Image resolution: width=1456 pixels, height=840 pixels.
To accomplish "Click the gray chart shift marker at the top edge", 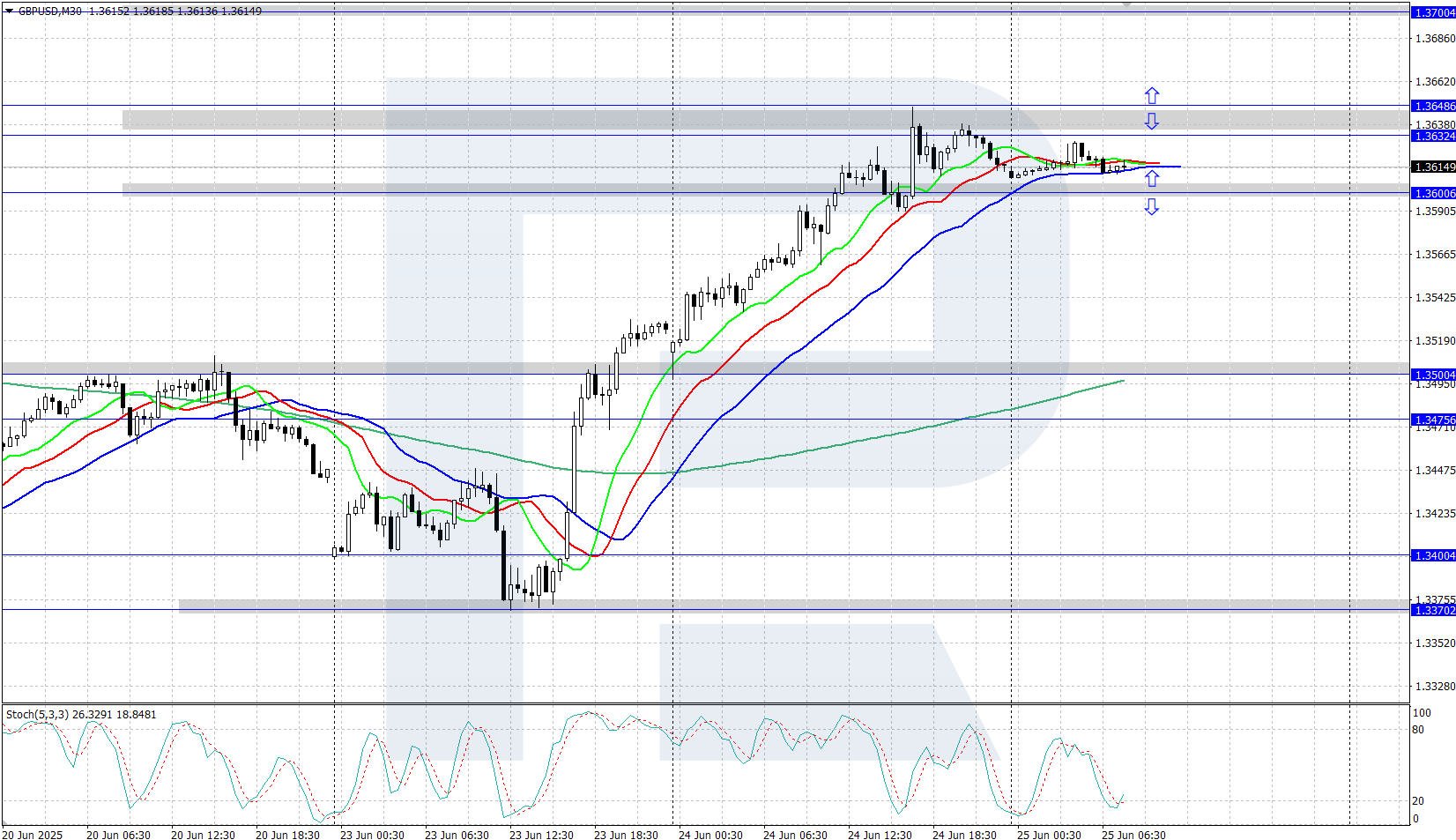I will pos(1126,4).
